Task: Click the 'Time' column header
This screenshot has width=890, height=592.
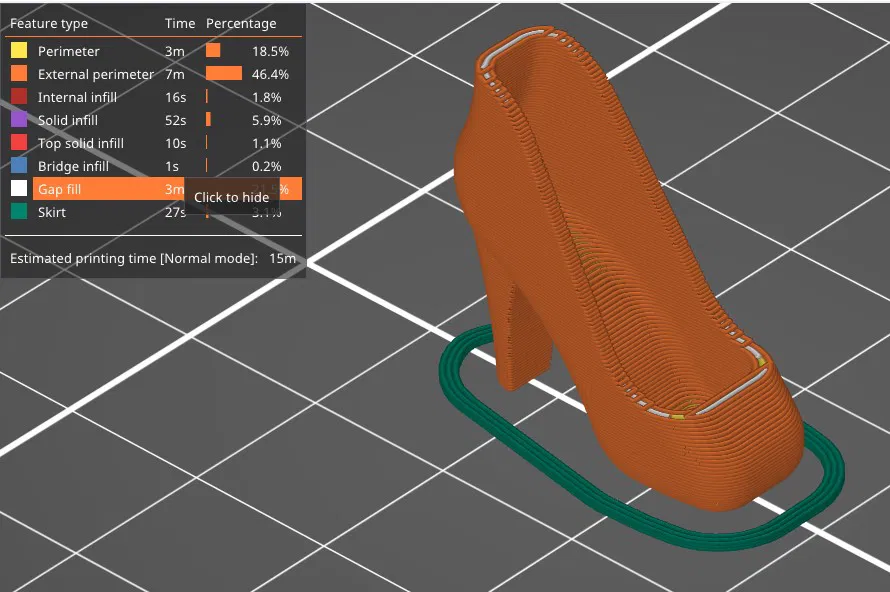Action: [x=180, y=23]
